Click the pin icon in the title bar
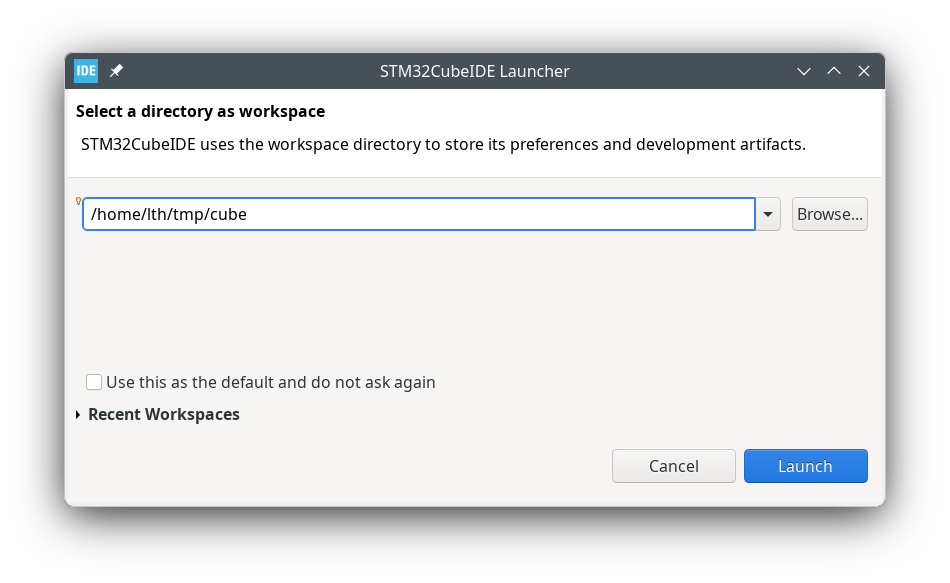The width and height of the screenshot is (950, 583). click(116, 71)
